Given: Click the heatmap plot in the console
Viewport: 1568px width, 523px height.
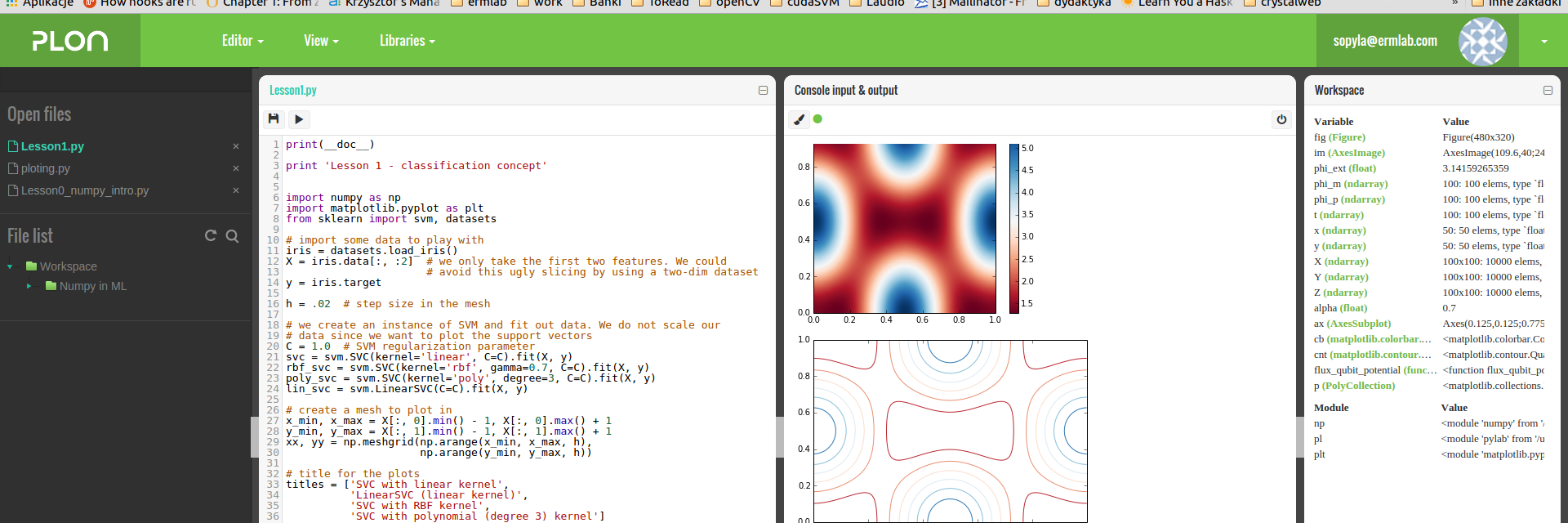Looking at the screenshot, I should [905, 229].
